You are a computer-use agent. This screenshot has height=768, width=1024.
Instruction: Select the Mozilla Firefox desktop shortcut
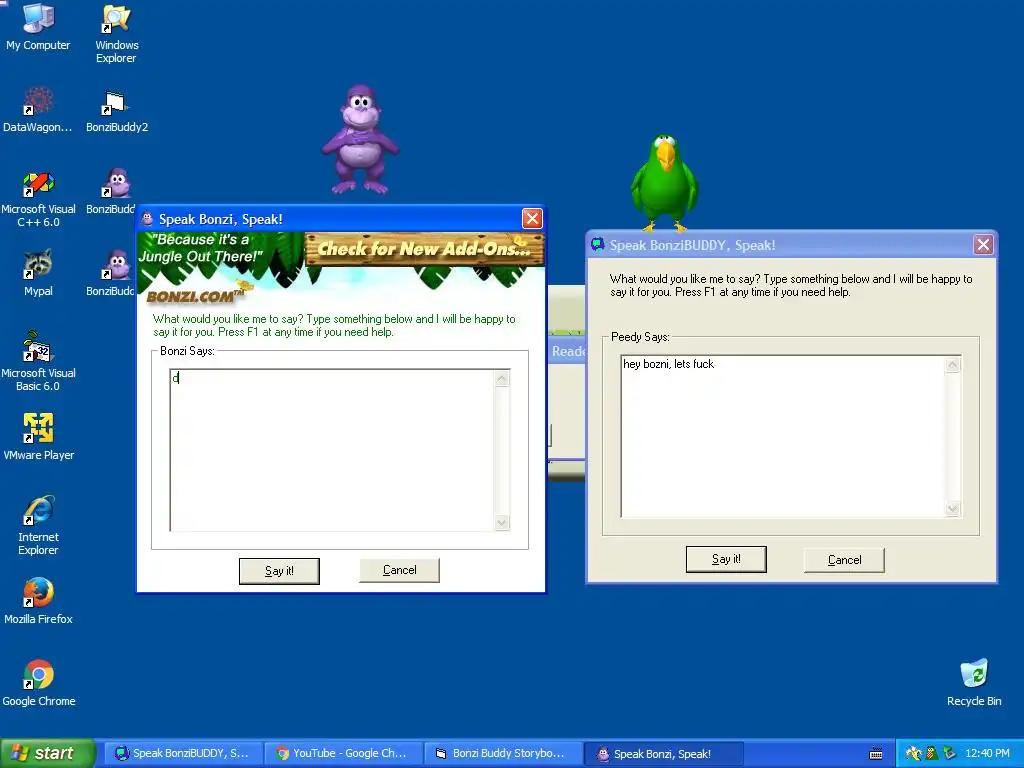tap(38, 601)
